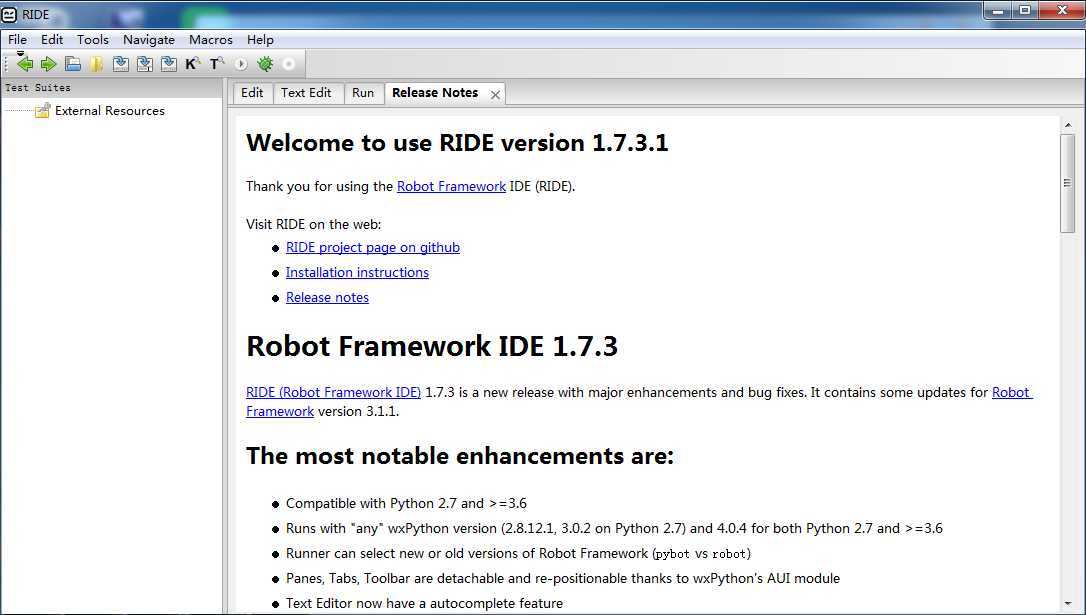
Task: Close the Release Notes tab
Action: pyautogui.click(x=495, y=95)
